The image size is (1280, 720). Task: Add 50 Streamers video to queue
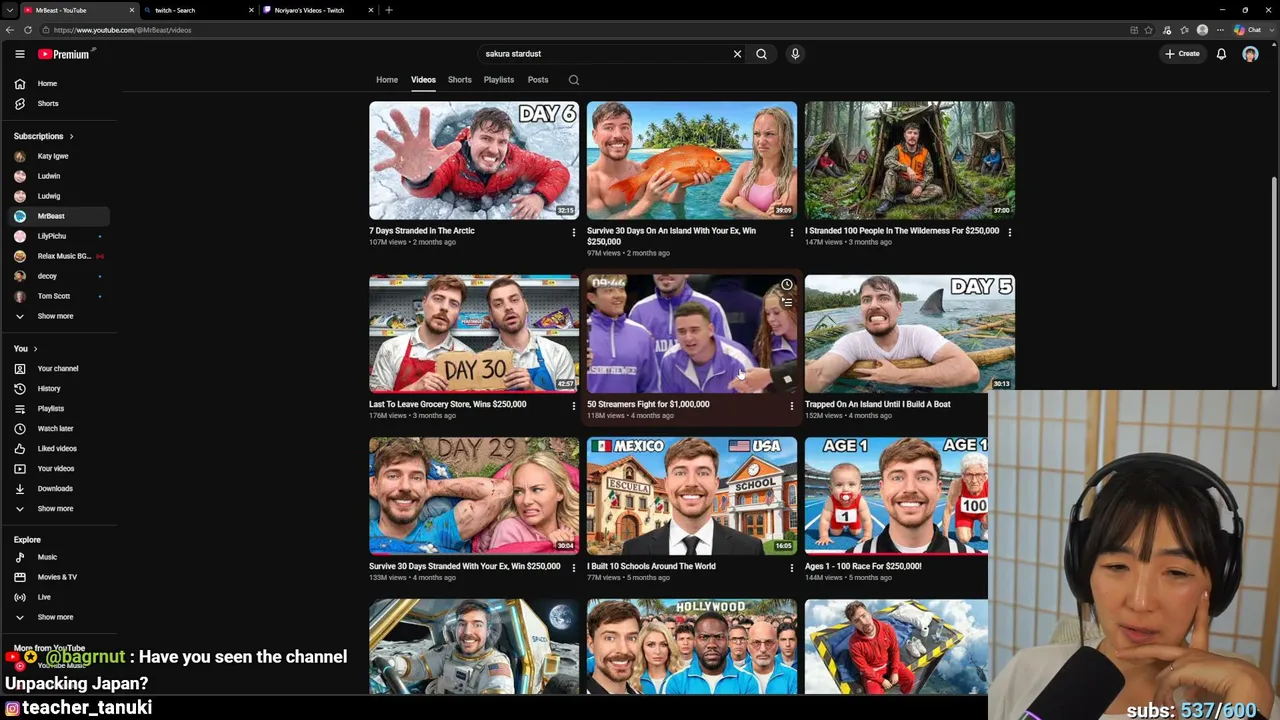[x=787, y=302]
